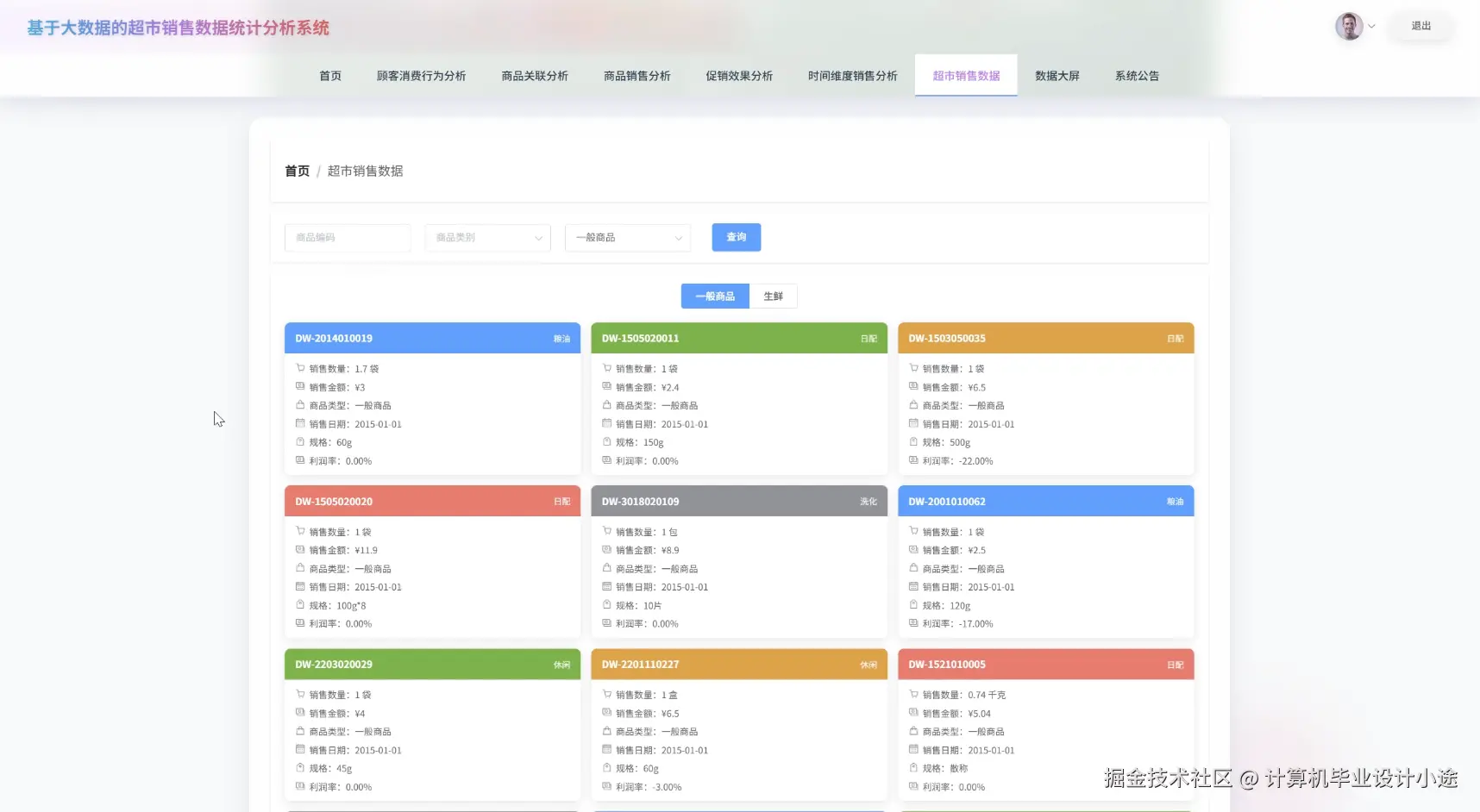The image size is (1480, 812).
Task: Click the 退出 logout button
Action: (x=1421, y=26)
